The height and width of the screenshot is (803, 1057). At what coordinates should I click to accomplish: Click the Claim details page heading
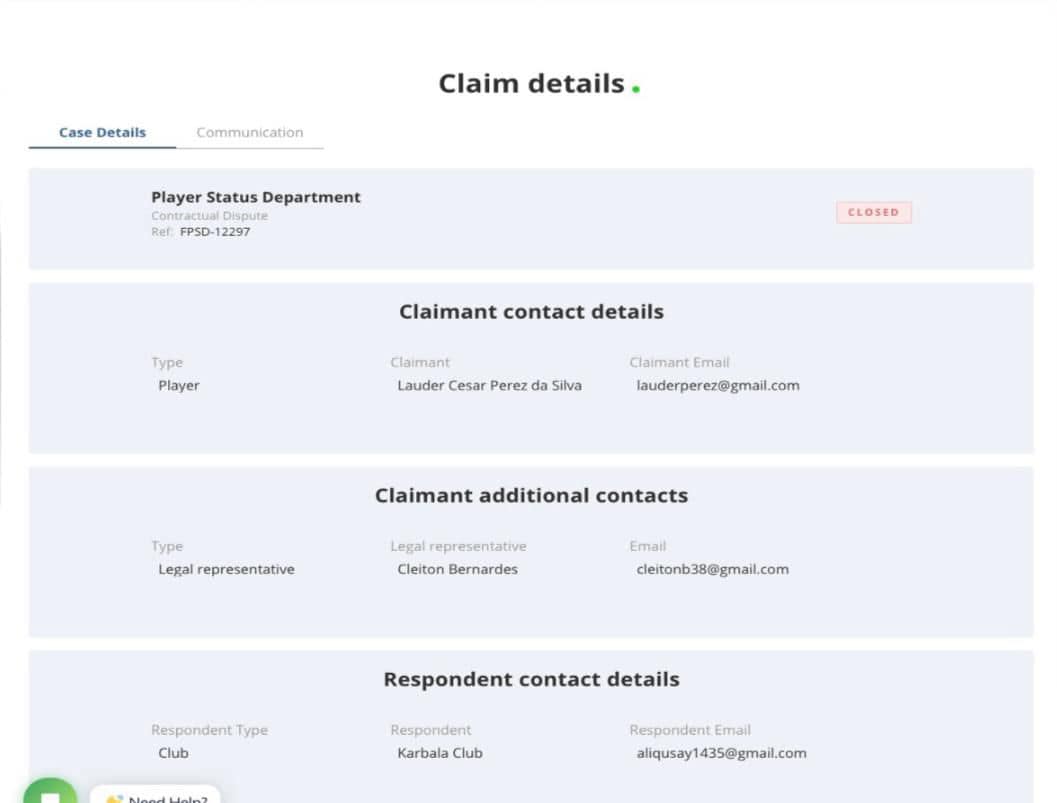tap(531, 83)
